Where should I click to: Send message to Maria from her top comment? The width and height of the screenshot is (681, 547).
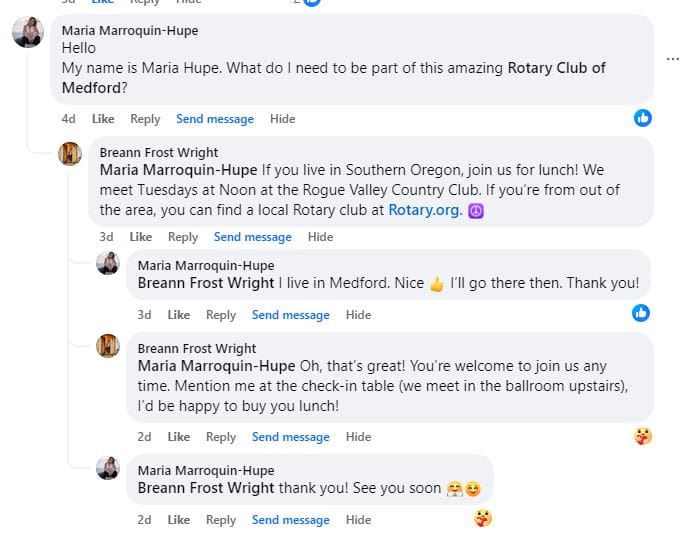(x=215, y=119)
